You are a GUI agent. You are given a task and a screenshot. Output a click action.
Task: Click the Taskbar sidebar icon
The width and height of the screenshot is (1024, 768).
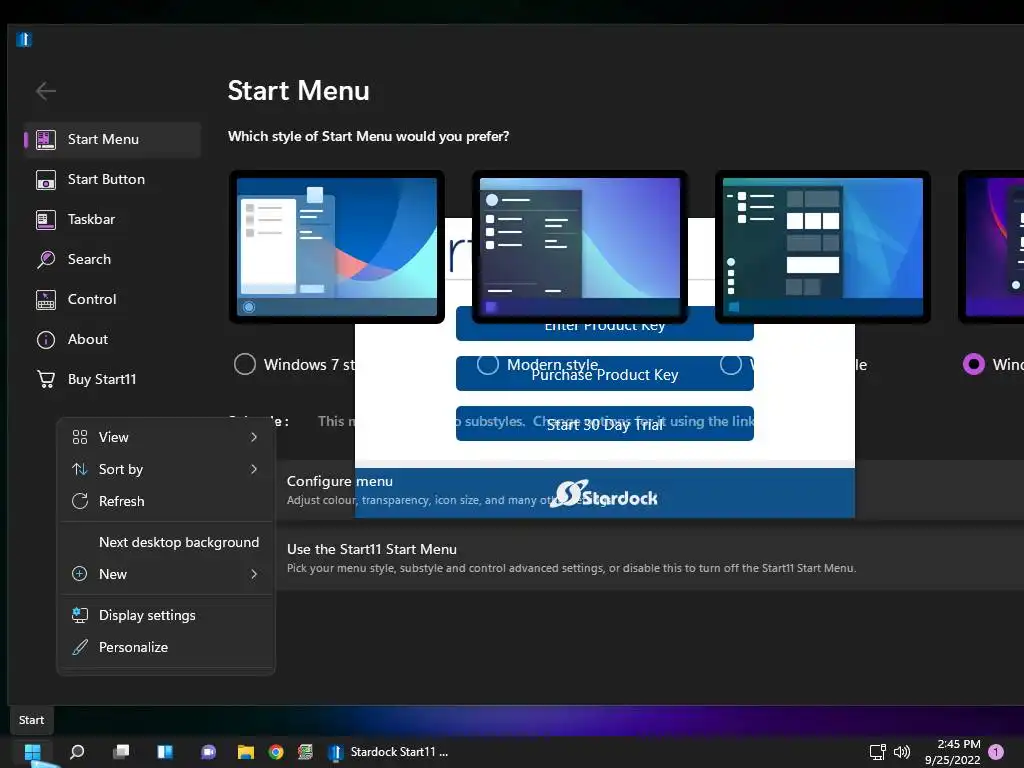click(x=46, y=219)
